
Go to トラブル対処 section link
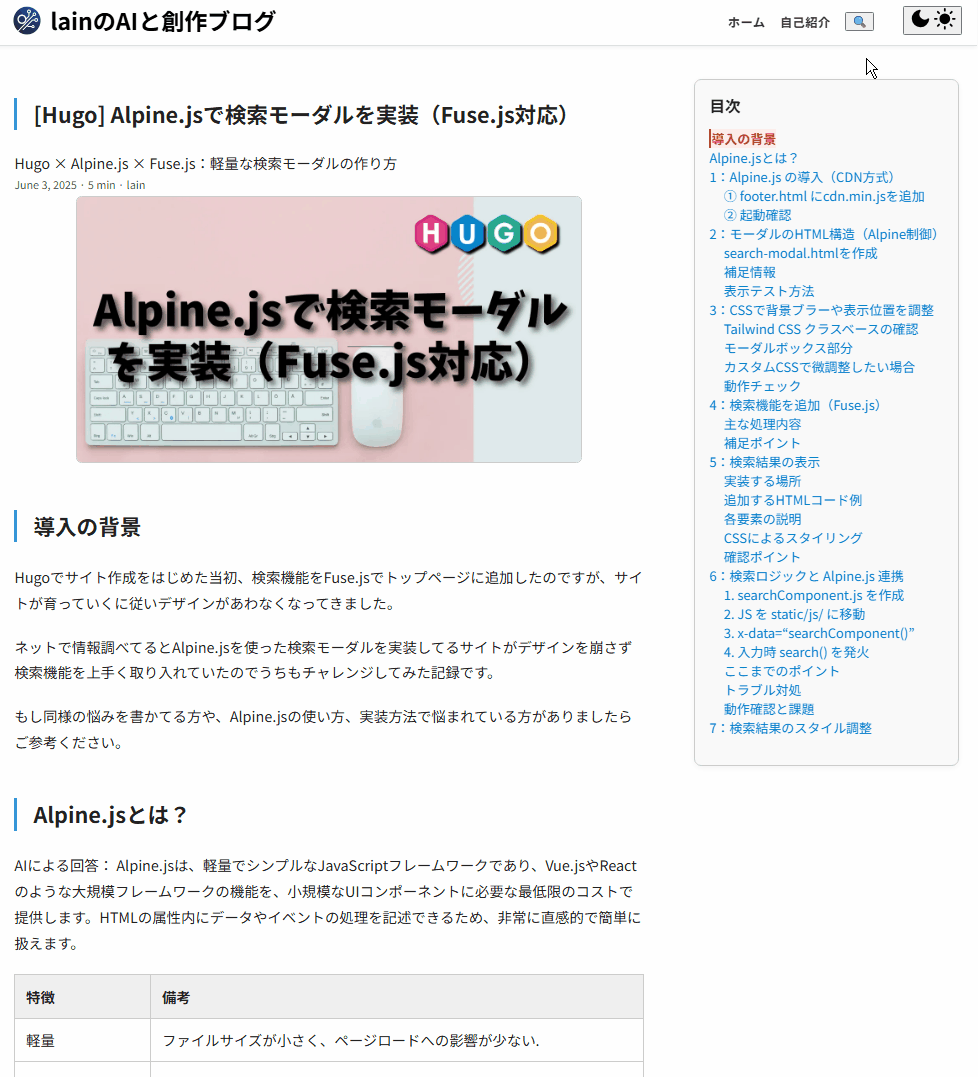point(762,690)
